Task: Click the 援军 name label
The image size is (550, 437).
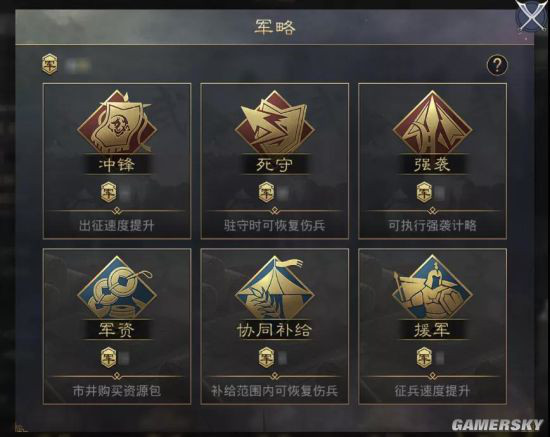Action: point(432,330)
